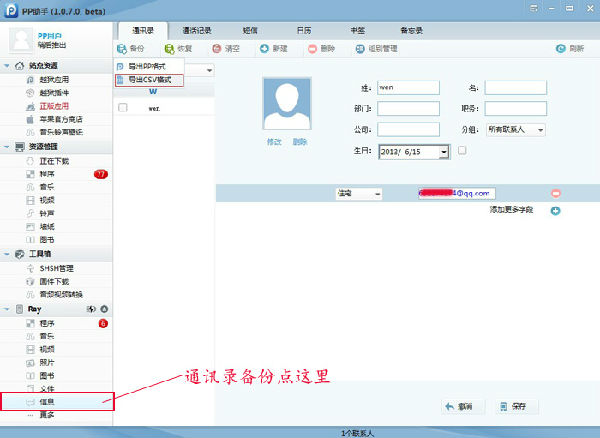The width and height of the screenshot is (600, 438).
Task: Open the 分组 所有联系人 dropdown
Action: [516, 130]
